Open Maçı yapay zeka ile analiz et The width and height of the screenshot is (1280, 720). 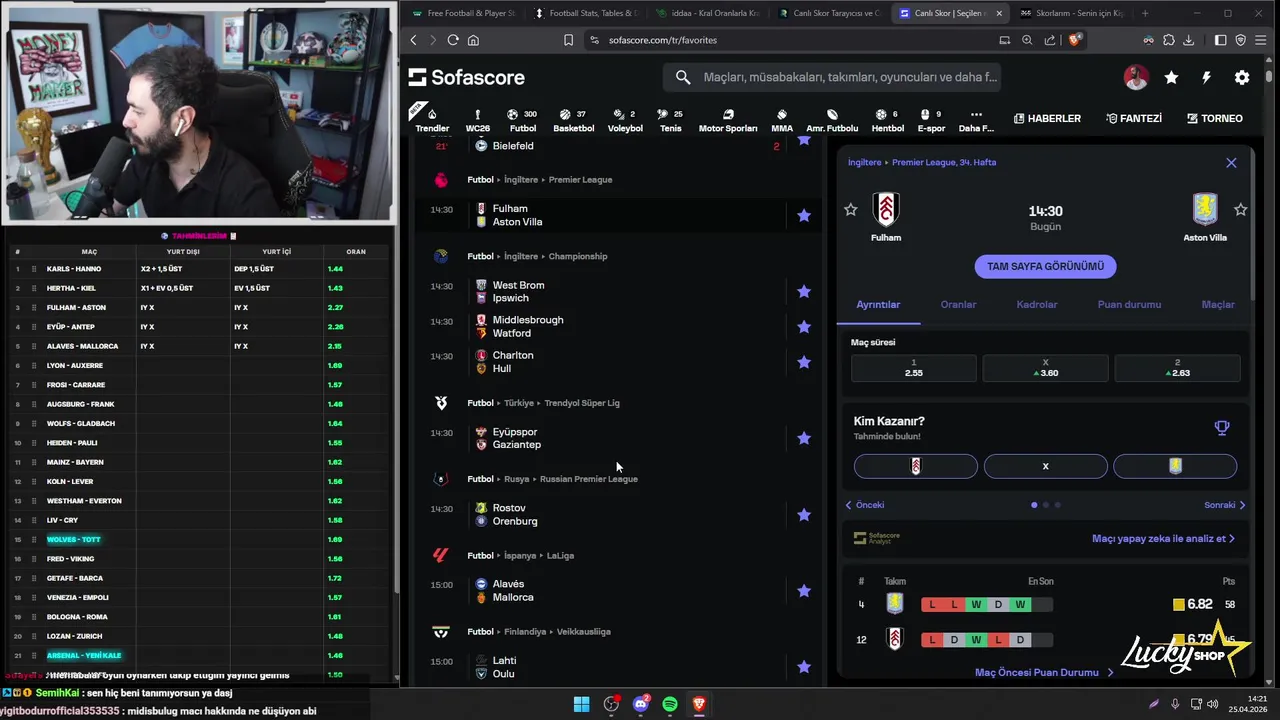1163,538
